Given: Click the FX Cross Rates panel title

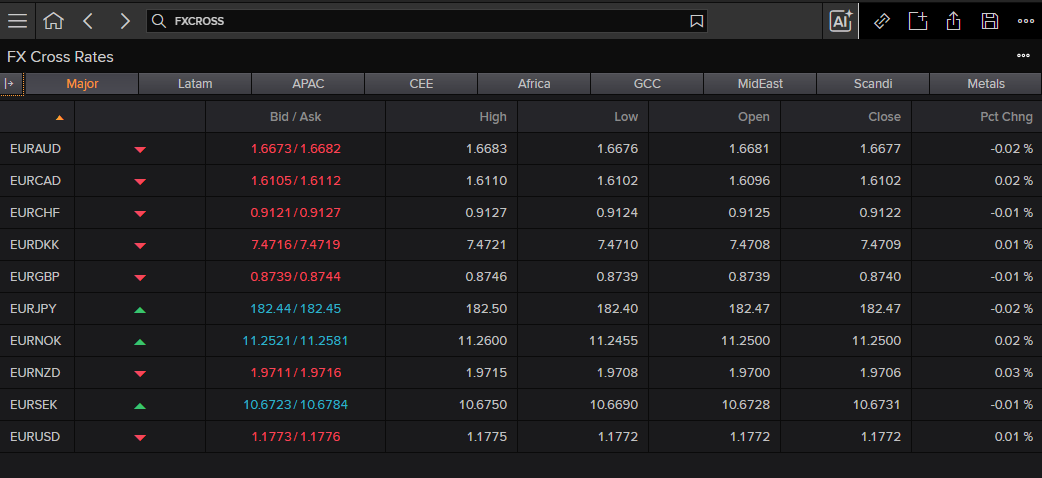Looking at the screenshot, I should click(x=60, y=57).
